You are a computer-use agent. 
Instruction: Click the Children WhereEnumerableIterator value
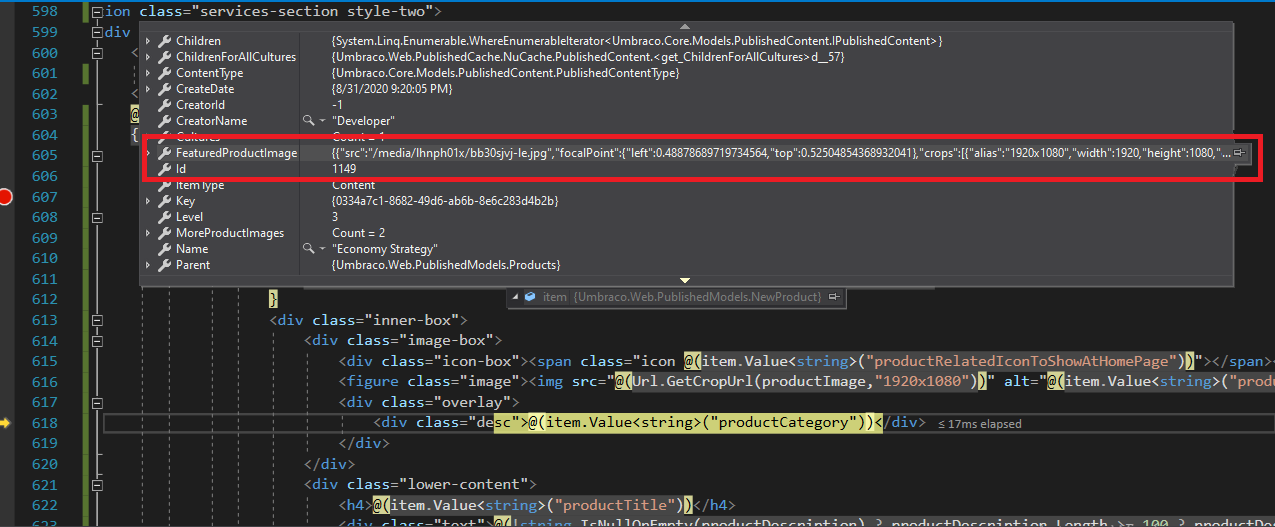[637, 41]
